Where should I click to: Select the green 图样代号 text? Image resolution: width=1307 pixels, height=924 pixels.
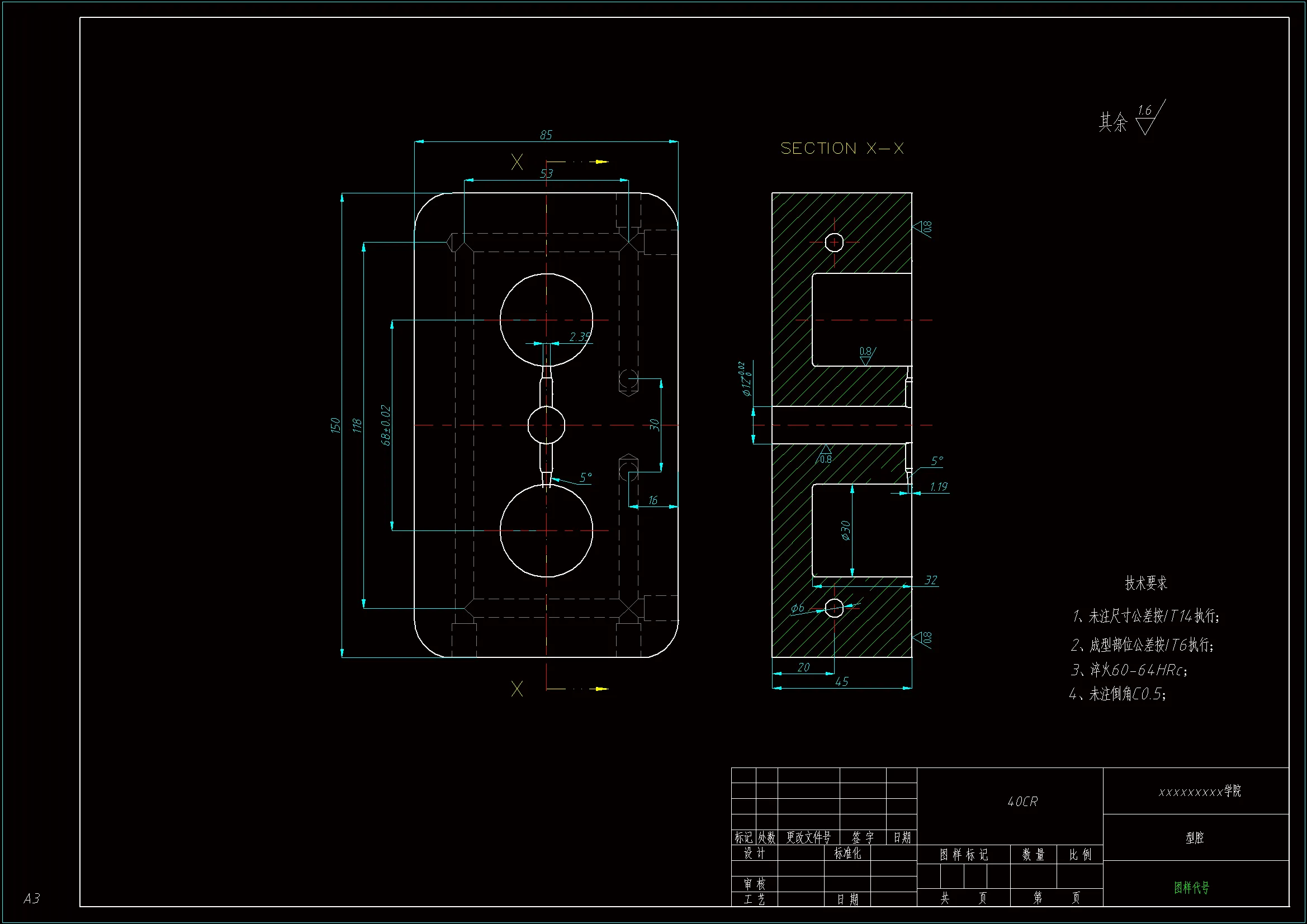[1191, 887]
